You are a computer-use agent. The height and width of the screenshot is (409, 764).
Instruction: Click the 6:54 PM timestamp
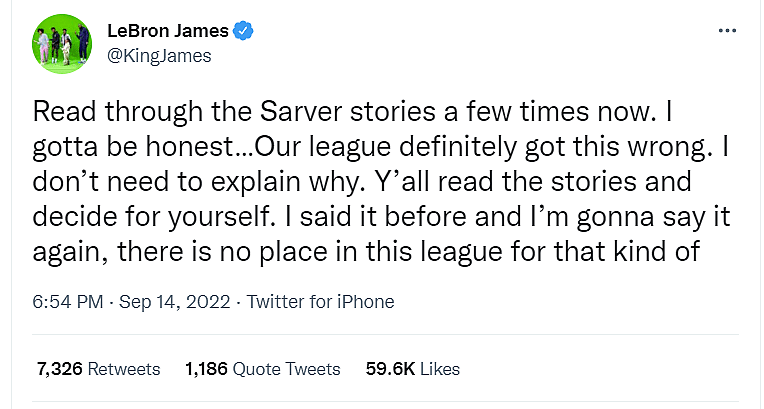(x=70, y=301)
